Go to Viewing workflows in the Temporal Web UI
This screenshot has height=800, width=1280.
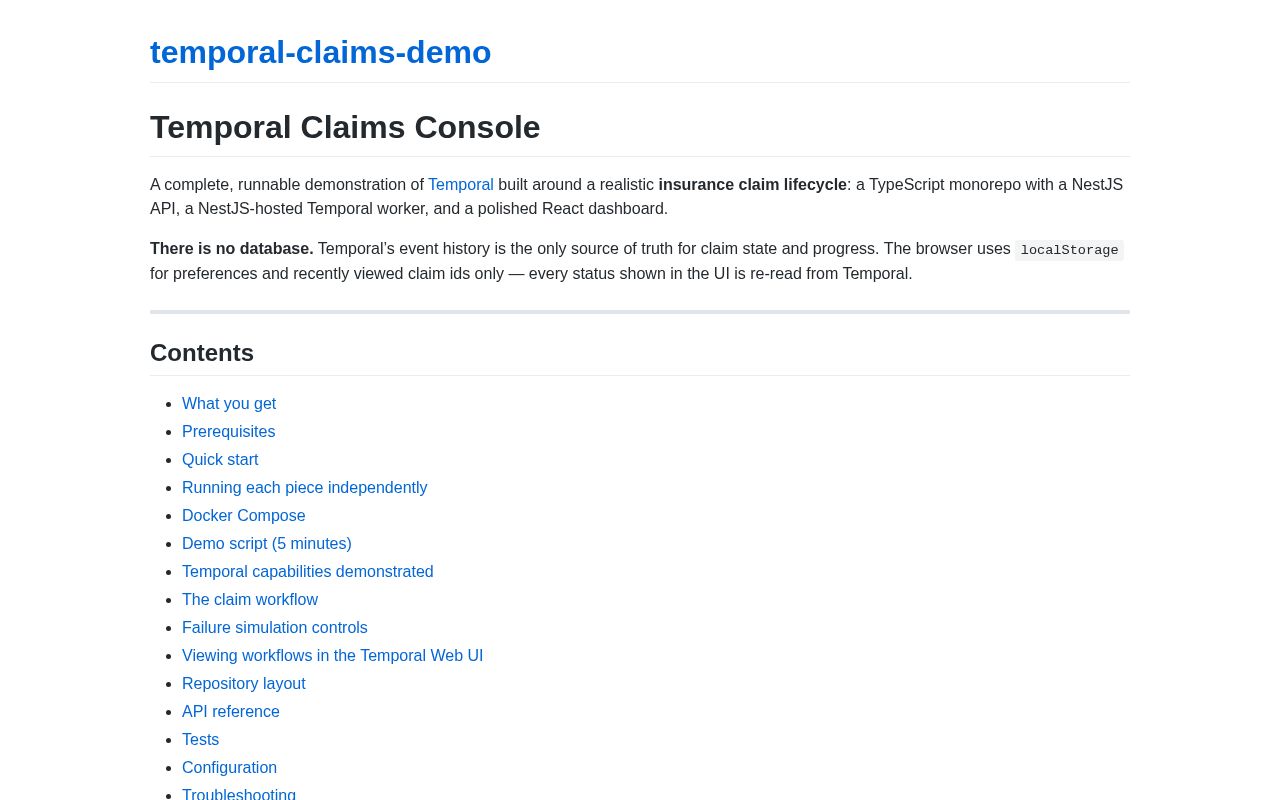(x=332, y=656)
